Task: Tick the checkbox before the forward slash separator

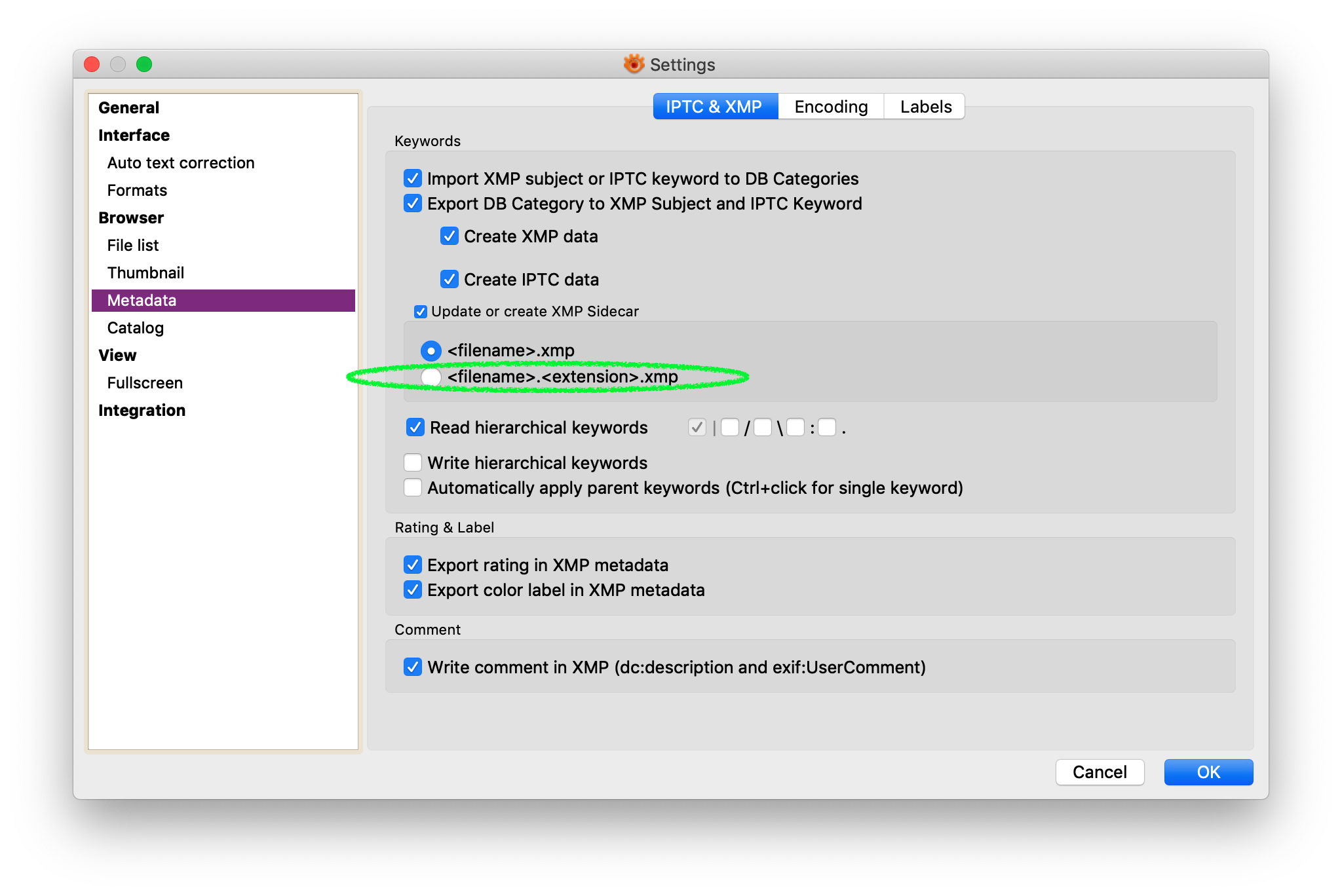Action: point(730,428)
